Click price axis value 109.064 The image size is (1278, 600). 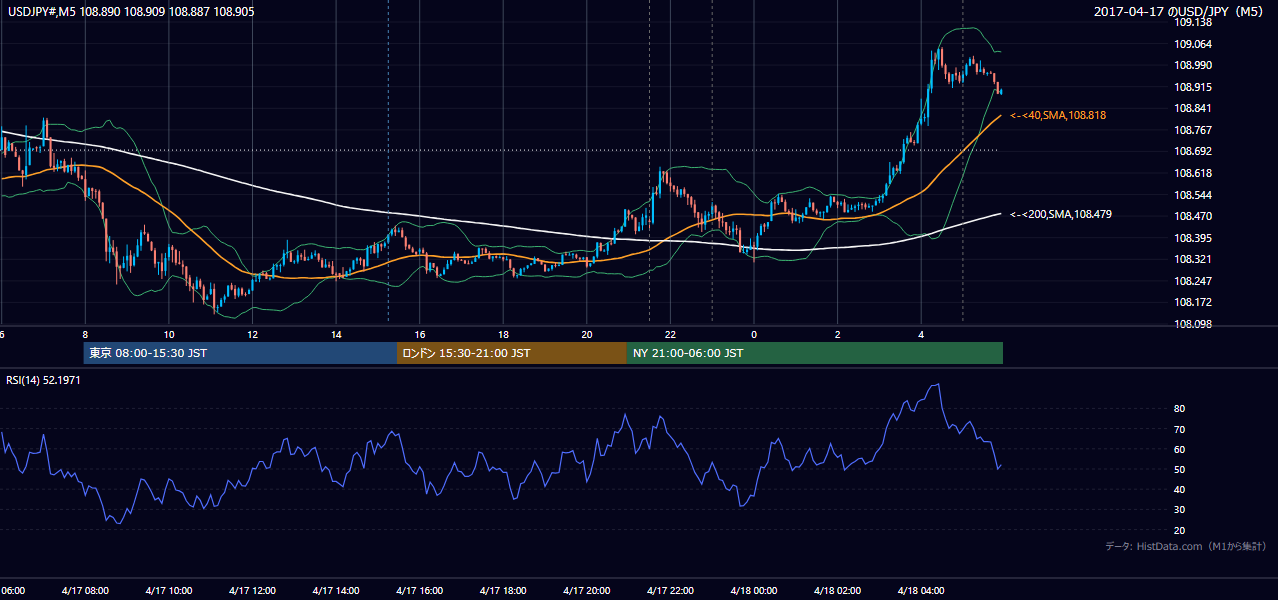(x=1192, y=44)
